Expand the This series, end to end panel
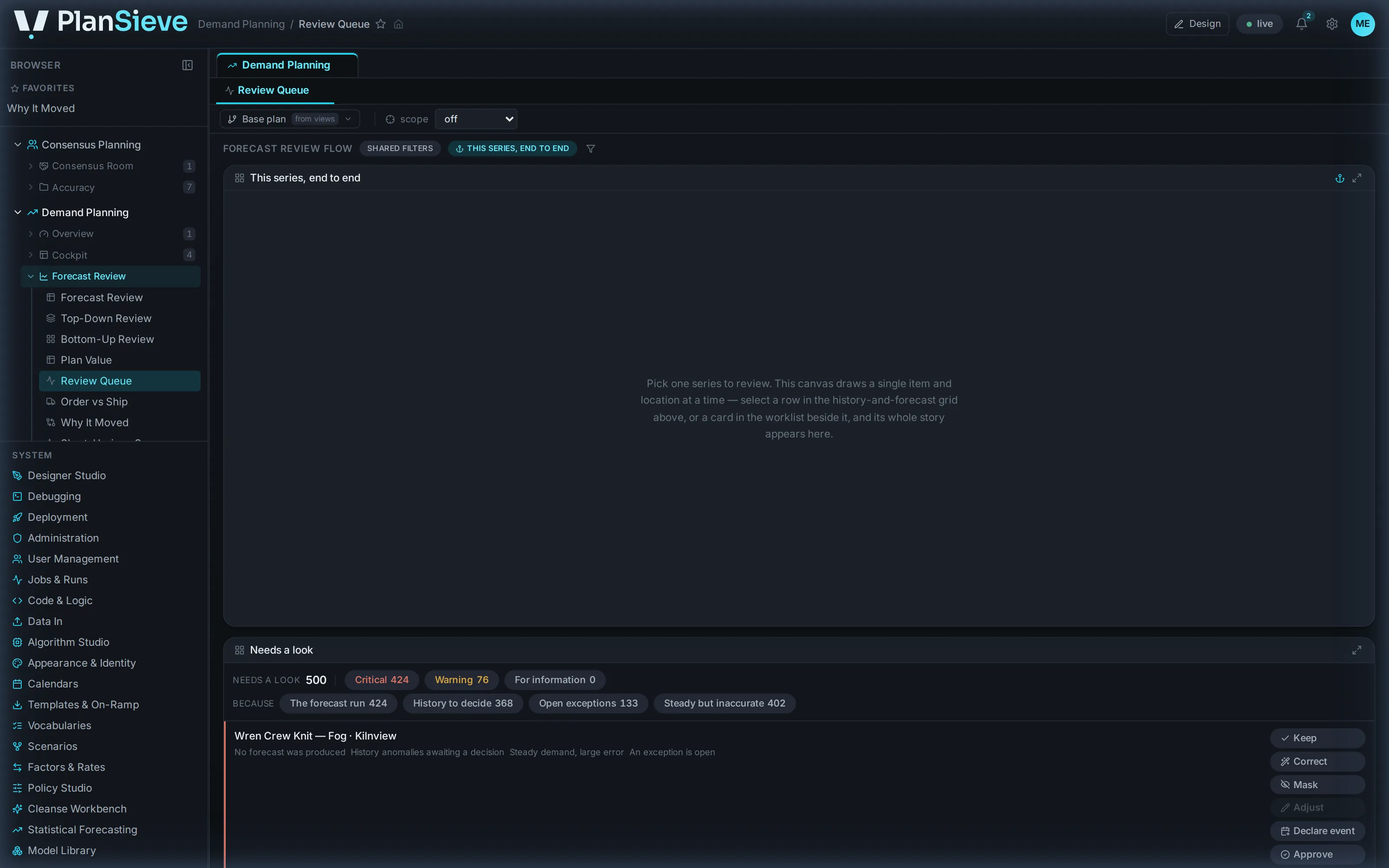The image size is (1389, 868). (1357, 178)
